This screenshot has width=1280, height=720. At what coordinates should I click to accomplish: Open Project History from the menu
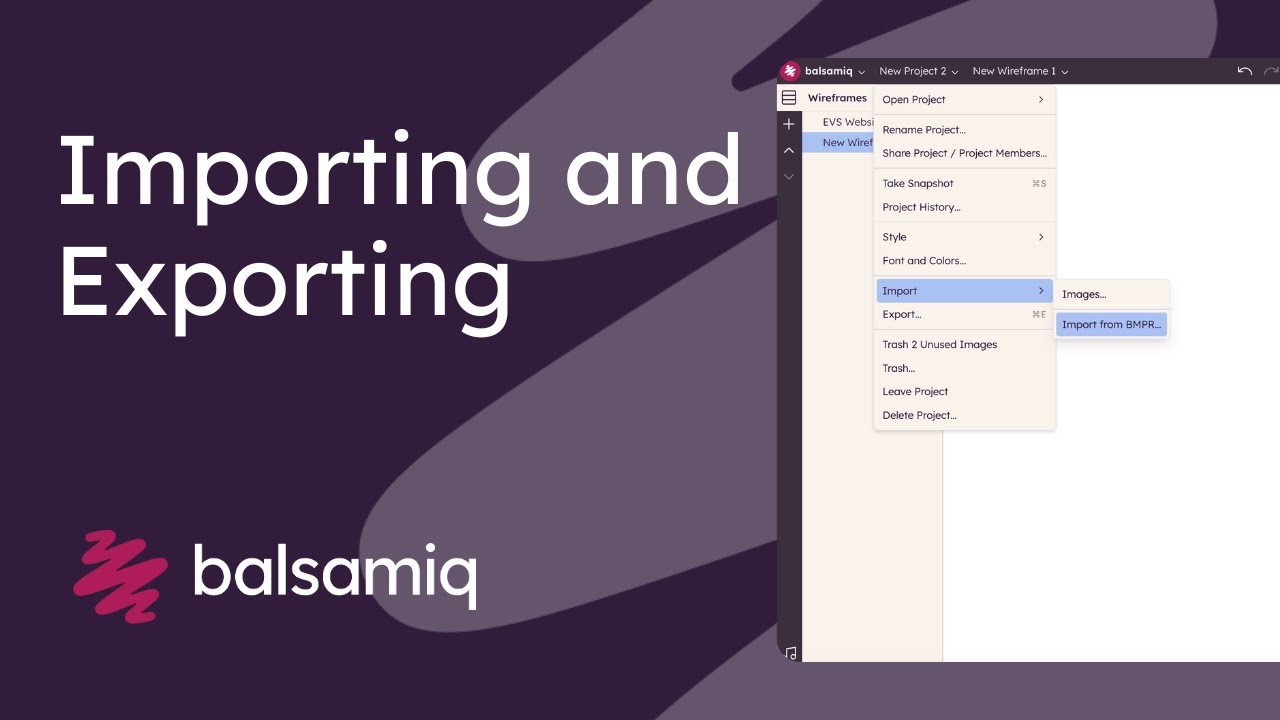(x=964, y=207)
